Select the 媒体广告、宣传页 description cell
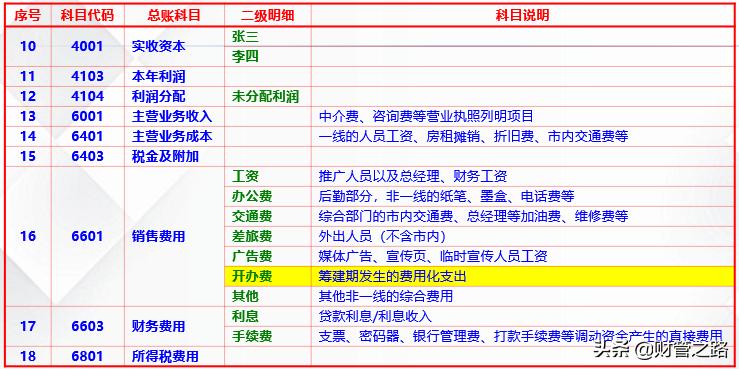This screenshot has width=739, height=369. coord(522,256)
